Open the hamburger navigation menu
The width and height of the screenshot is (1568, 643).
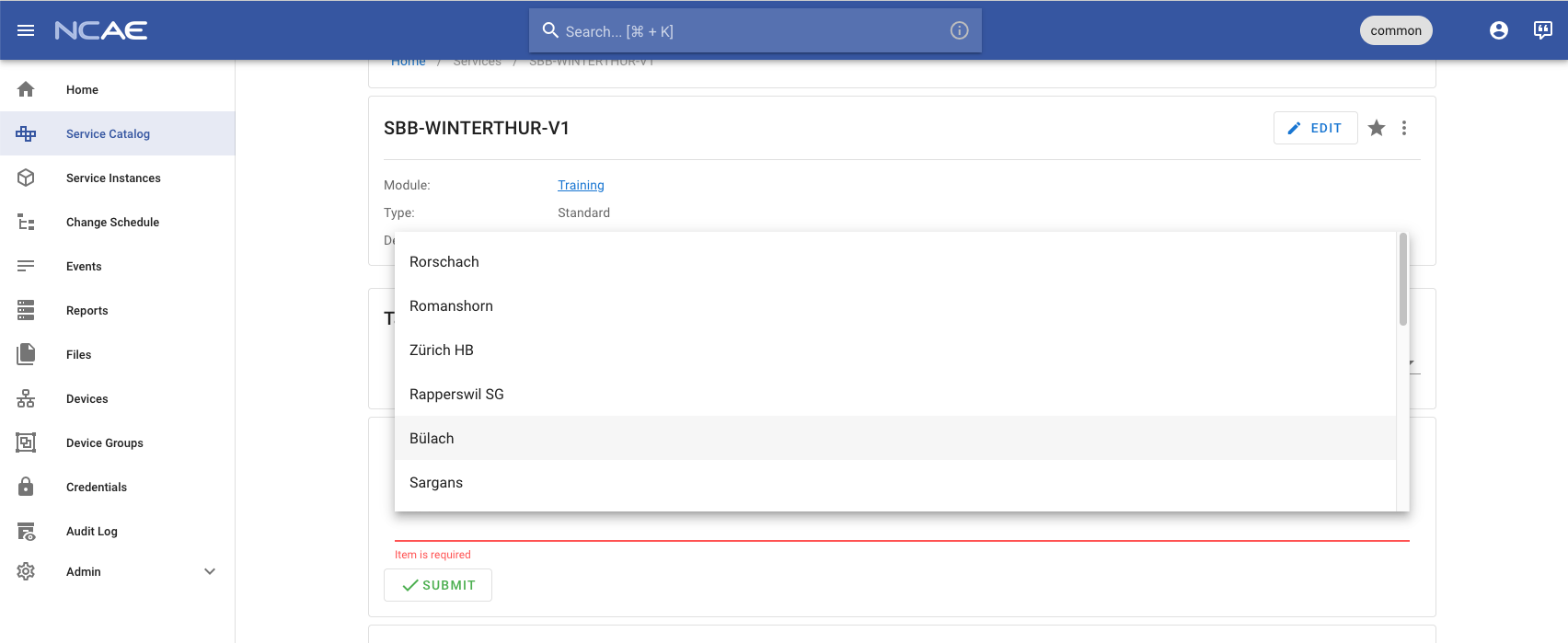tap(26, 30)
